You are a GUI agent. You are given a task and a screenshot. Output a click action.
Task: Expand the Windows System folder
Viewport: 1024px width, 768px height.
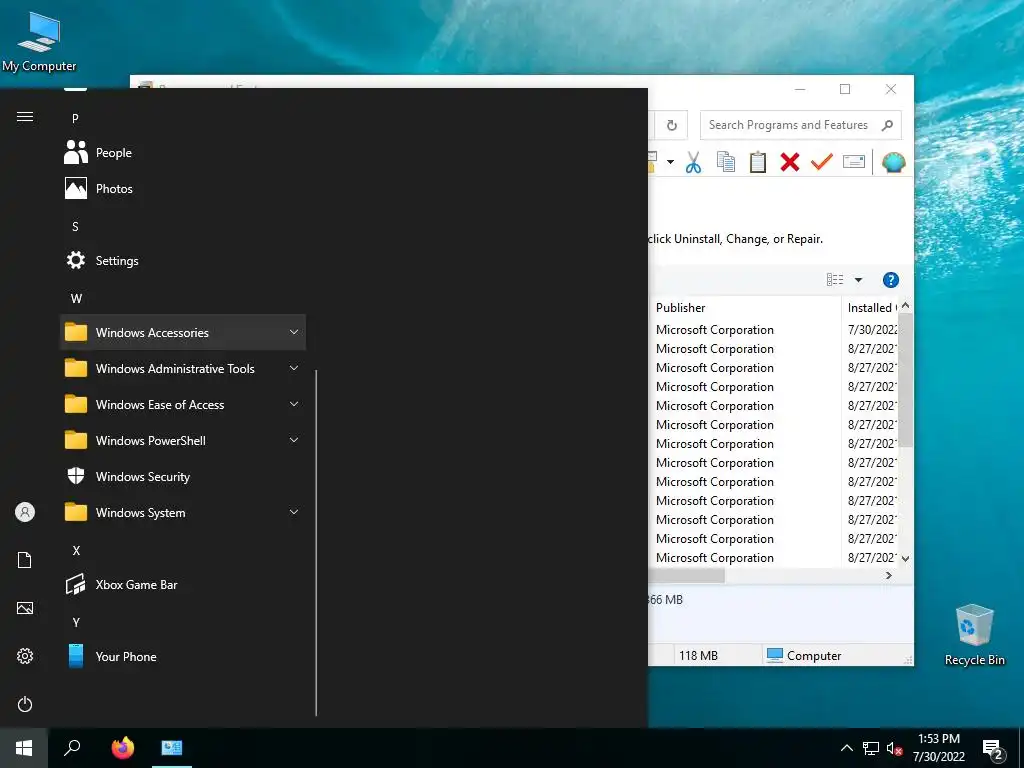coord(183,513)
